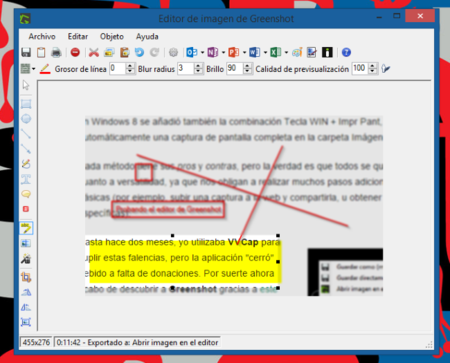This screenshot has width=450, height=363.
Task: Select the Add textbox tool
Action: tap(26, 179)
